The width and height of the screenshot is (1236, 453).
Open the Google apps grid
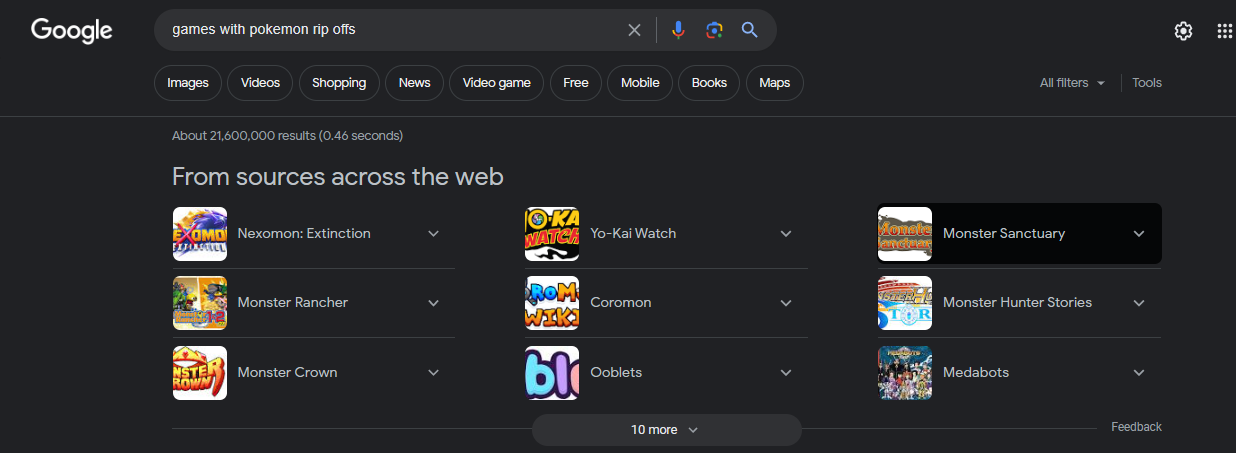coord(1225,31)
